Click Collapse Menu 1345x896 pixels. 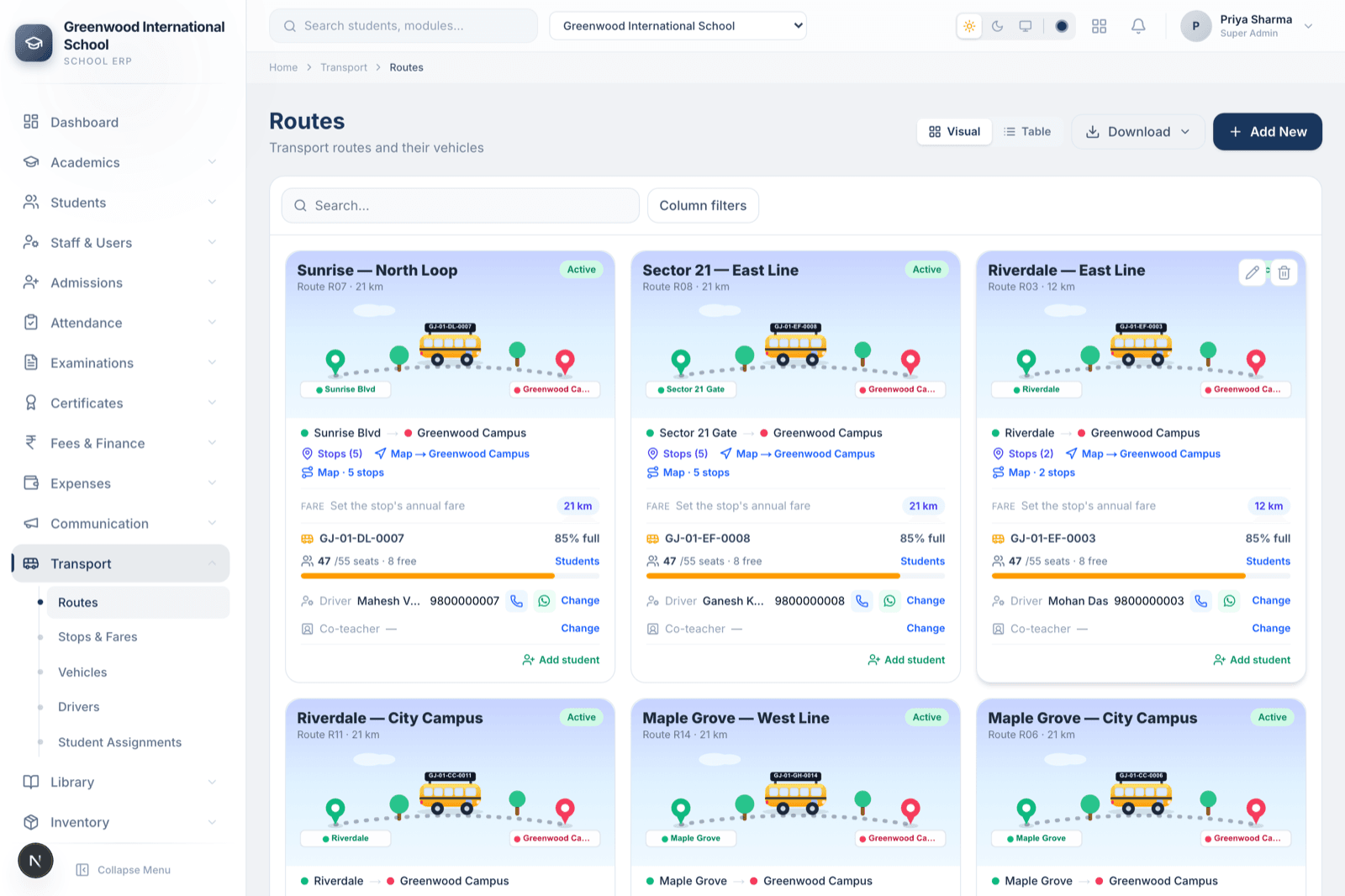(x=124, y=870)
